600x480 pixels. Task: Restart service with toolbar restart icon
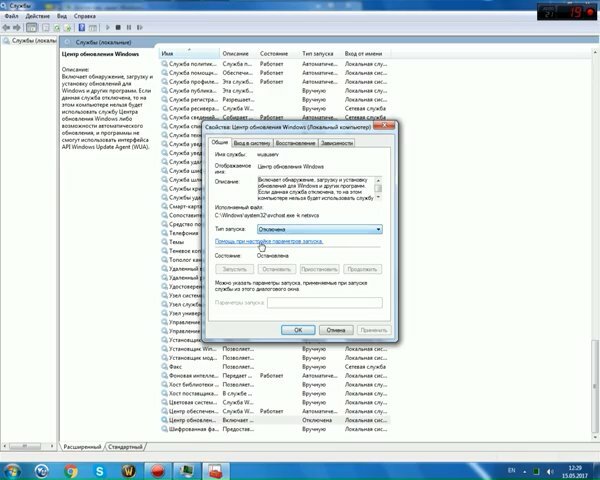[x=140, y=28]
